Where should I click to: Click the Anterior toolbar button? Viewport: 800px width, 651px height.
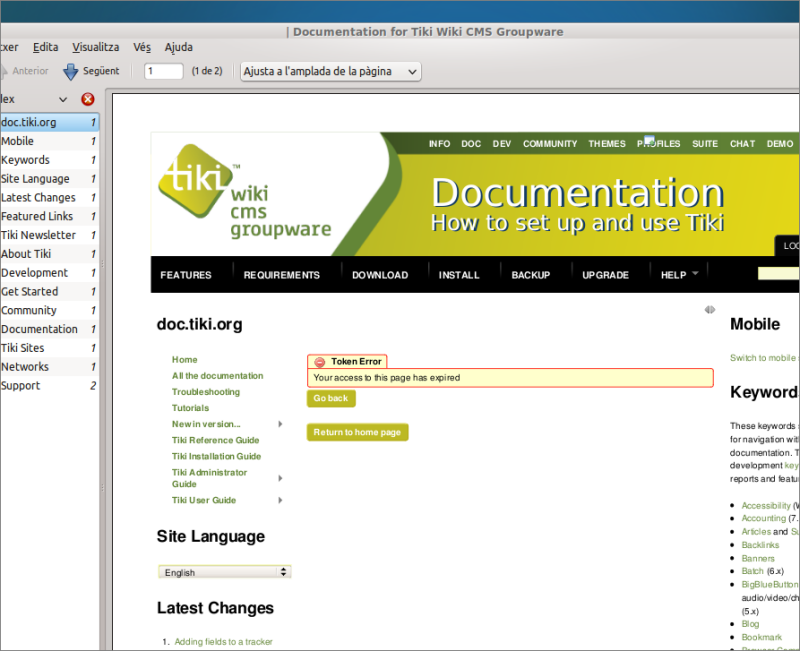(24, 71)
